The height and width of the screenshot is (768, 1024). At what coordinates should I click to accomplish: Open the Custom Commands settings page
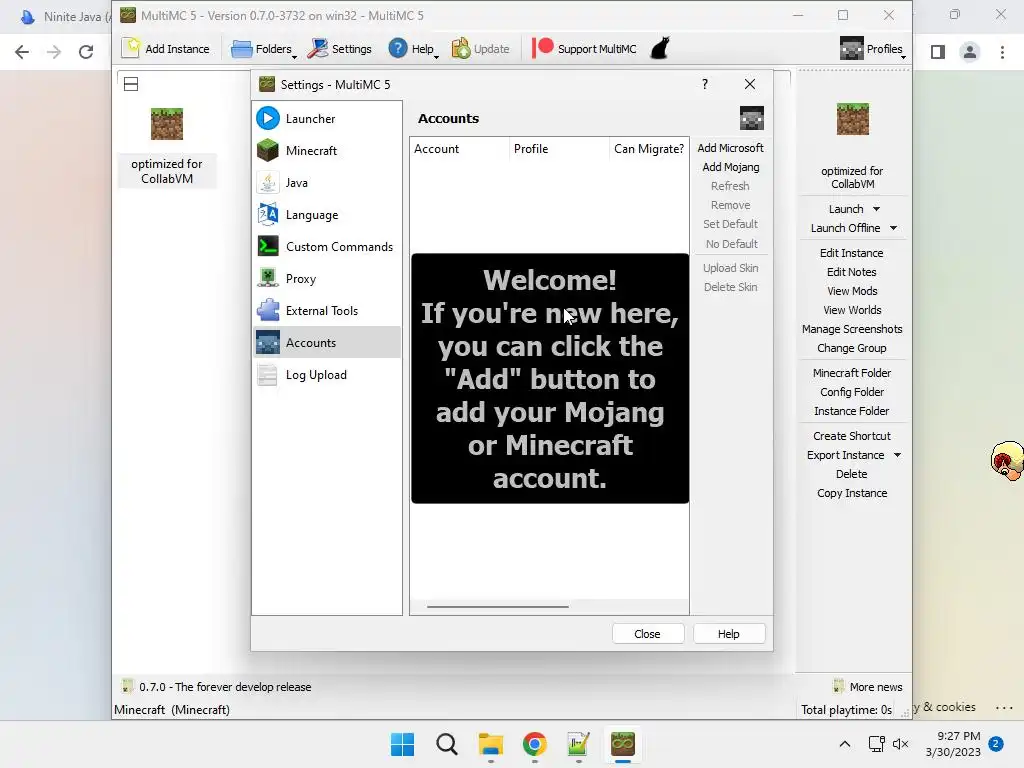tap(327, 246)
